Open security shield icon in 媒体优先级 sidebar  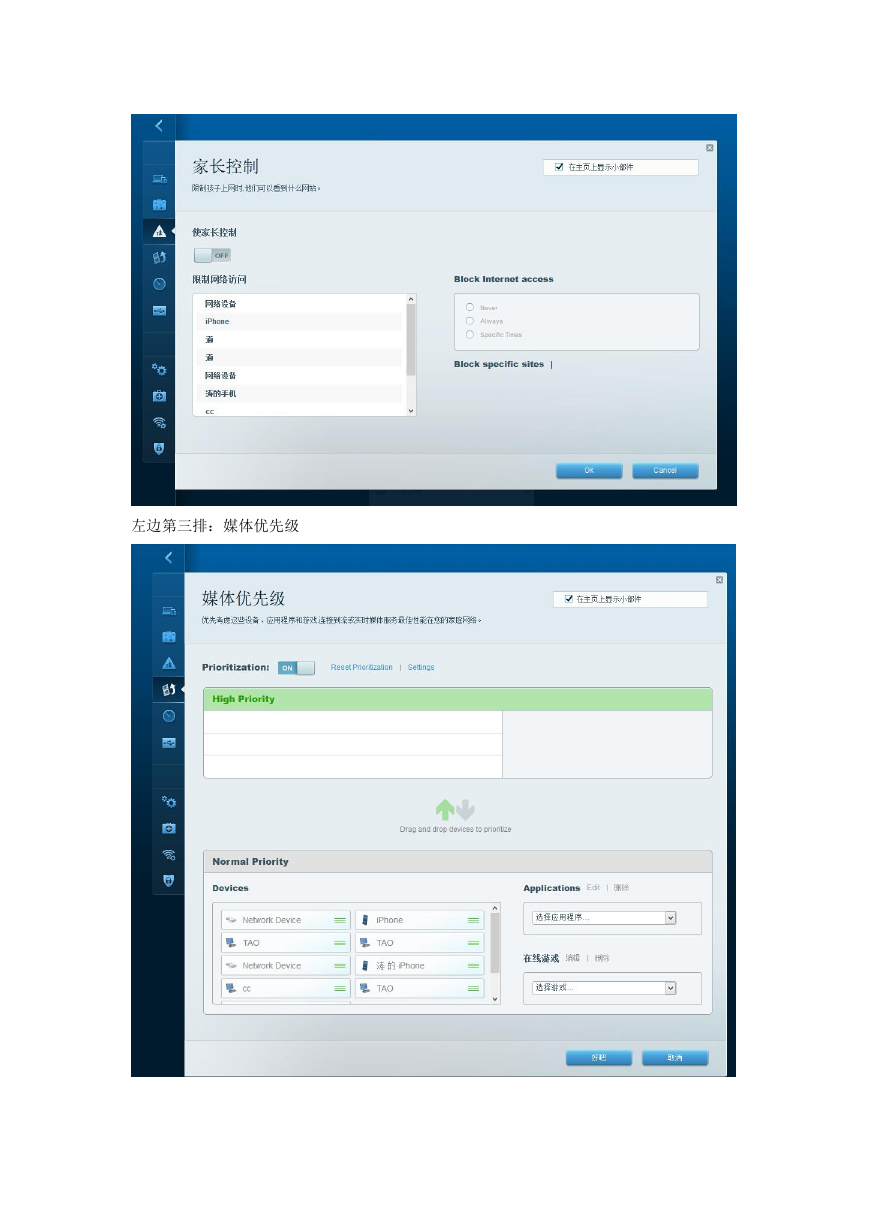point(169,881)
